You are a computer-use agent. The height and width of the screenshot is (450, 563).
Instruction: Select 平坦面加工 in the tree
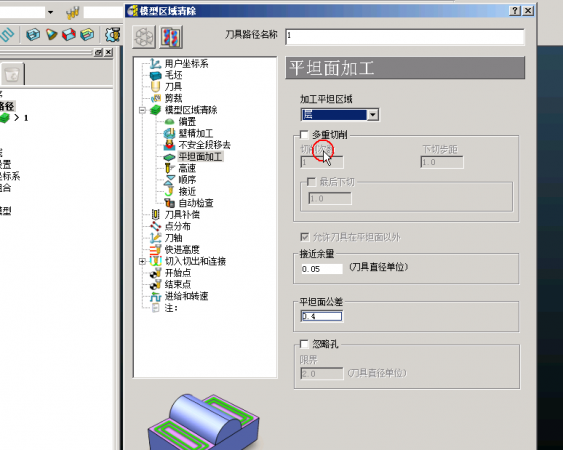(200, 157)
